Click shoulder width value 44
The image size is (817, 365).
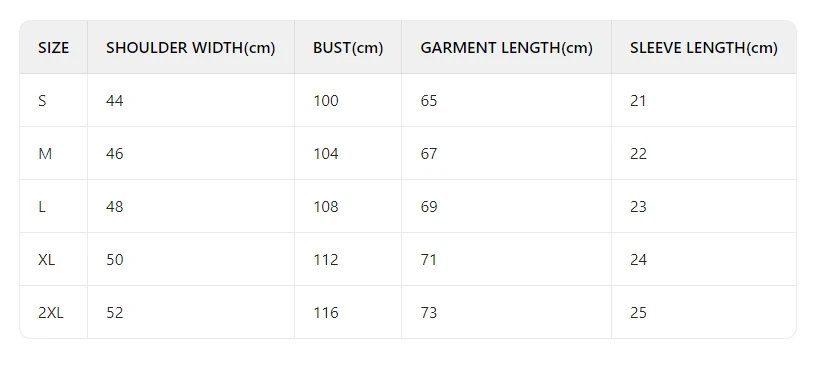tap(115, 100)
